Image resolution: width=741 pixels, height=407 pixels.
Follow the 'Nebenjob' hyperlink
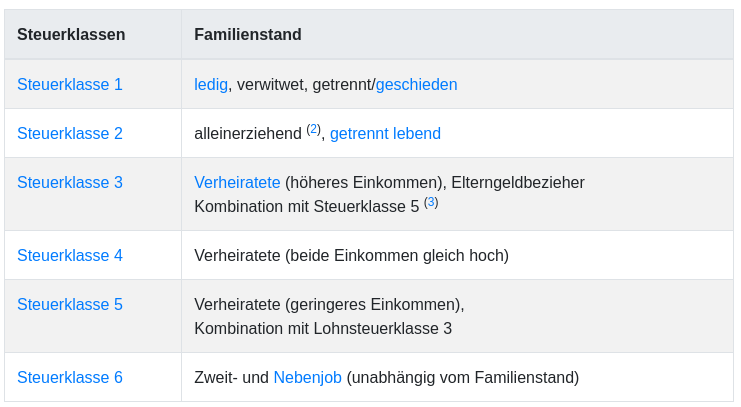(308, 378)
